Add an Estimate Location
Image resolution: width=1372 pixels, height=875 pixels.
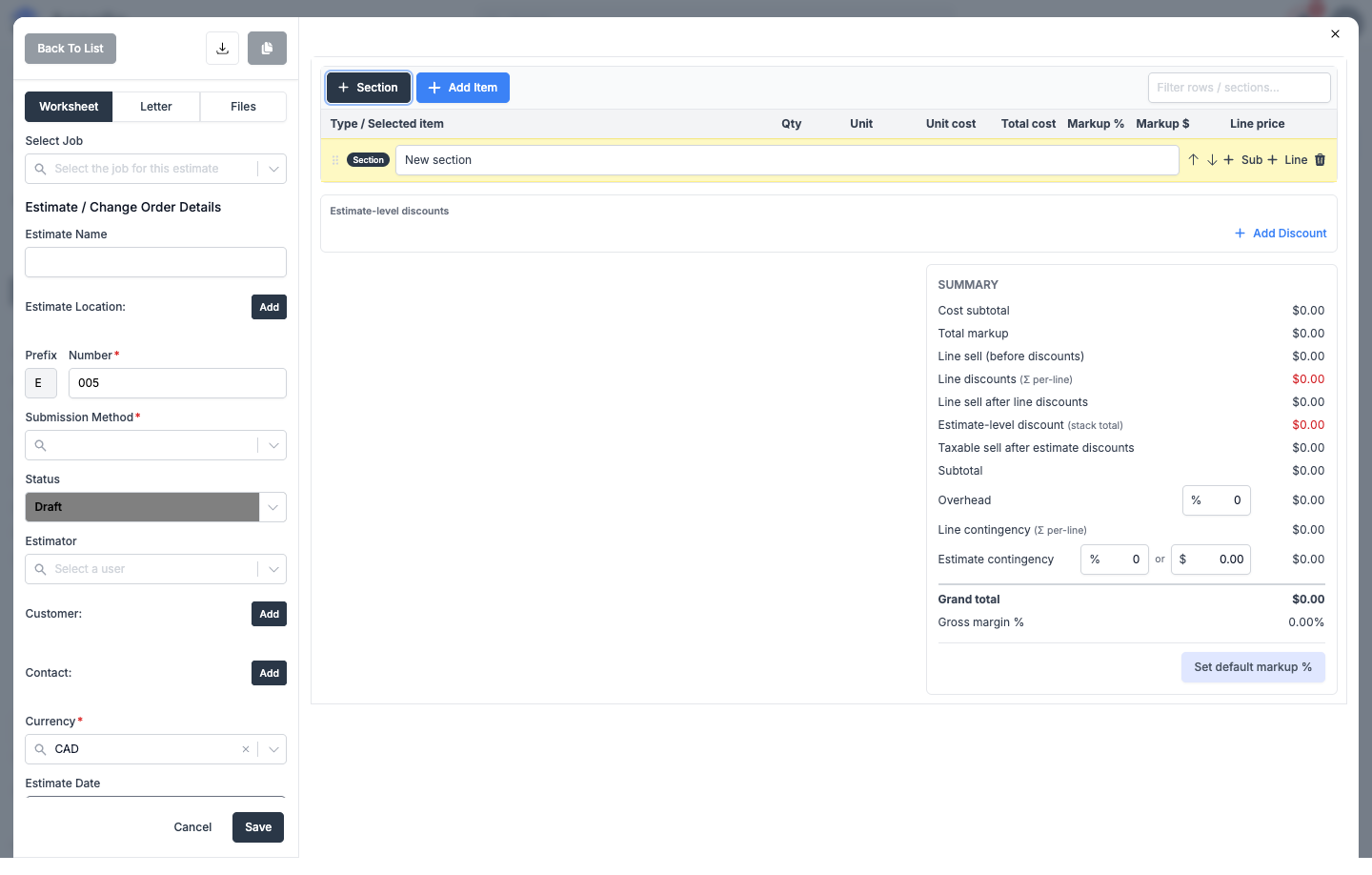(x=270, y=307)
